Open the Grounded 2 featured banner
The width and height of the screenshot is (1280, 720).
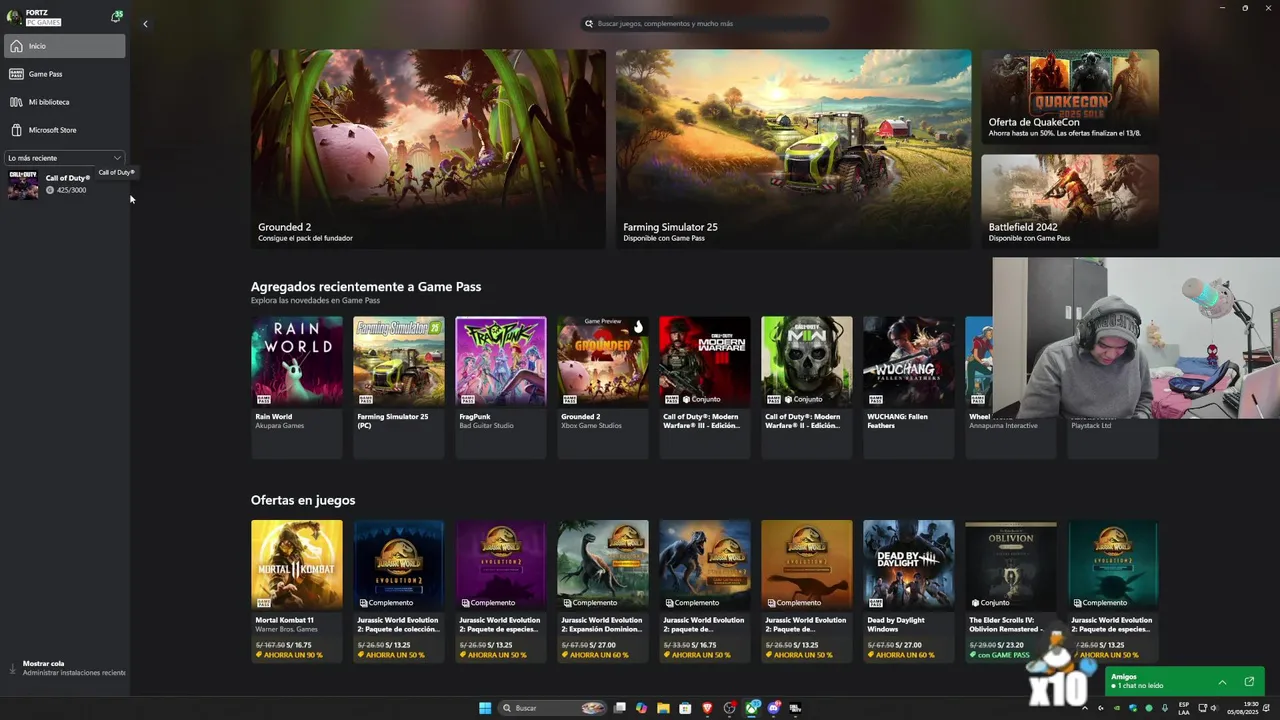[x=428, y=148]
